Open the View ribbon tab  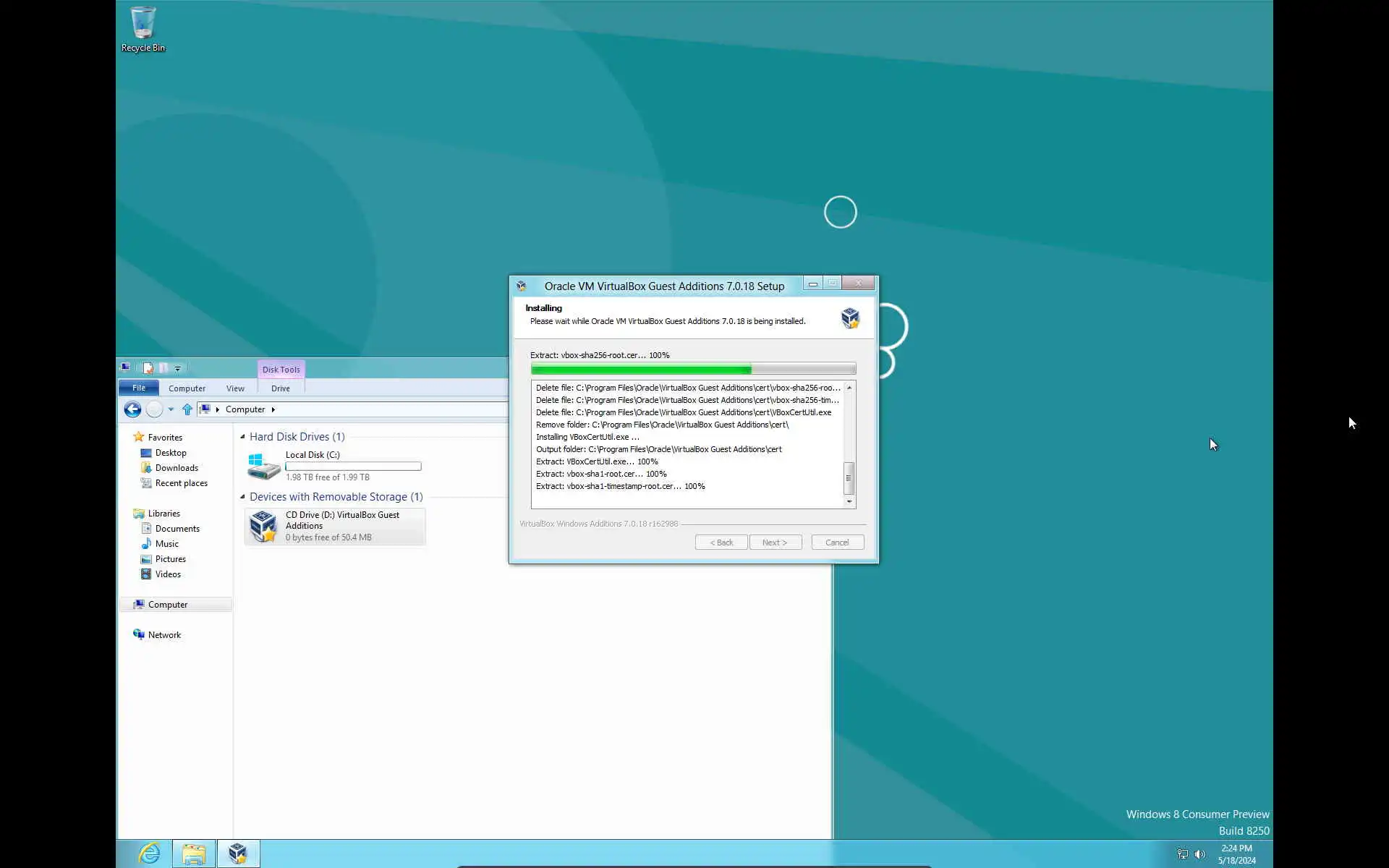[235, 388]
